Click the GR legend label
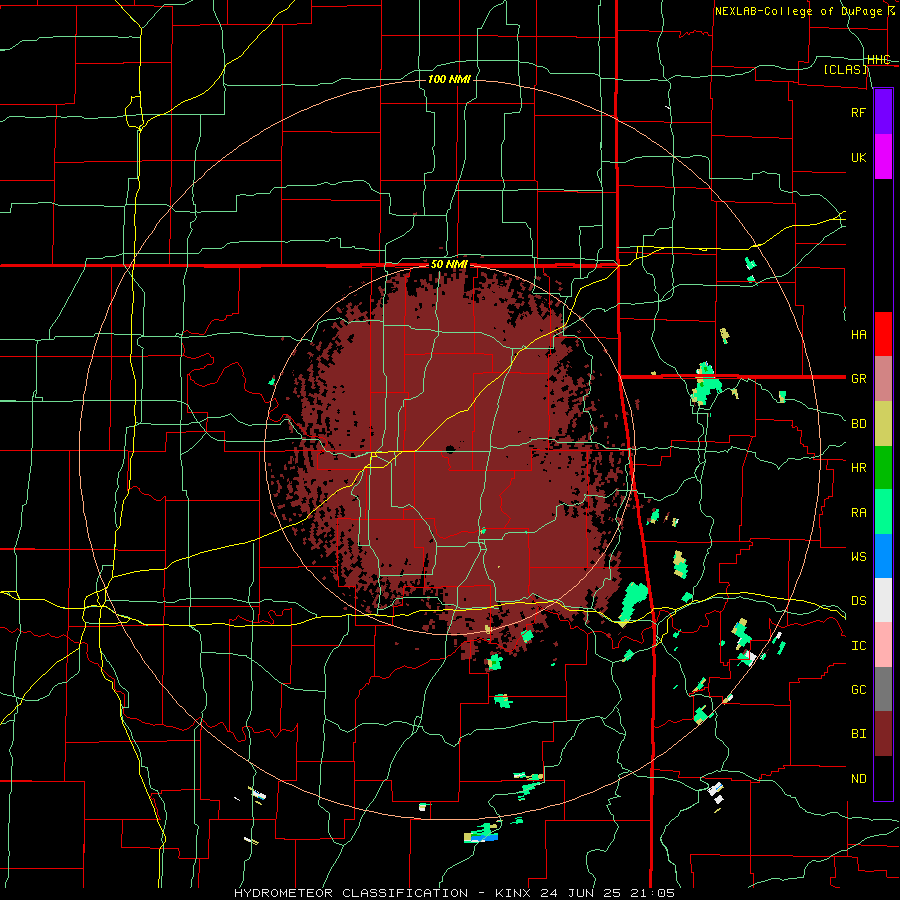This screenshot has width=900, height=900. pos(858,379)
